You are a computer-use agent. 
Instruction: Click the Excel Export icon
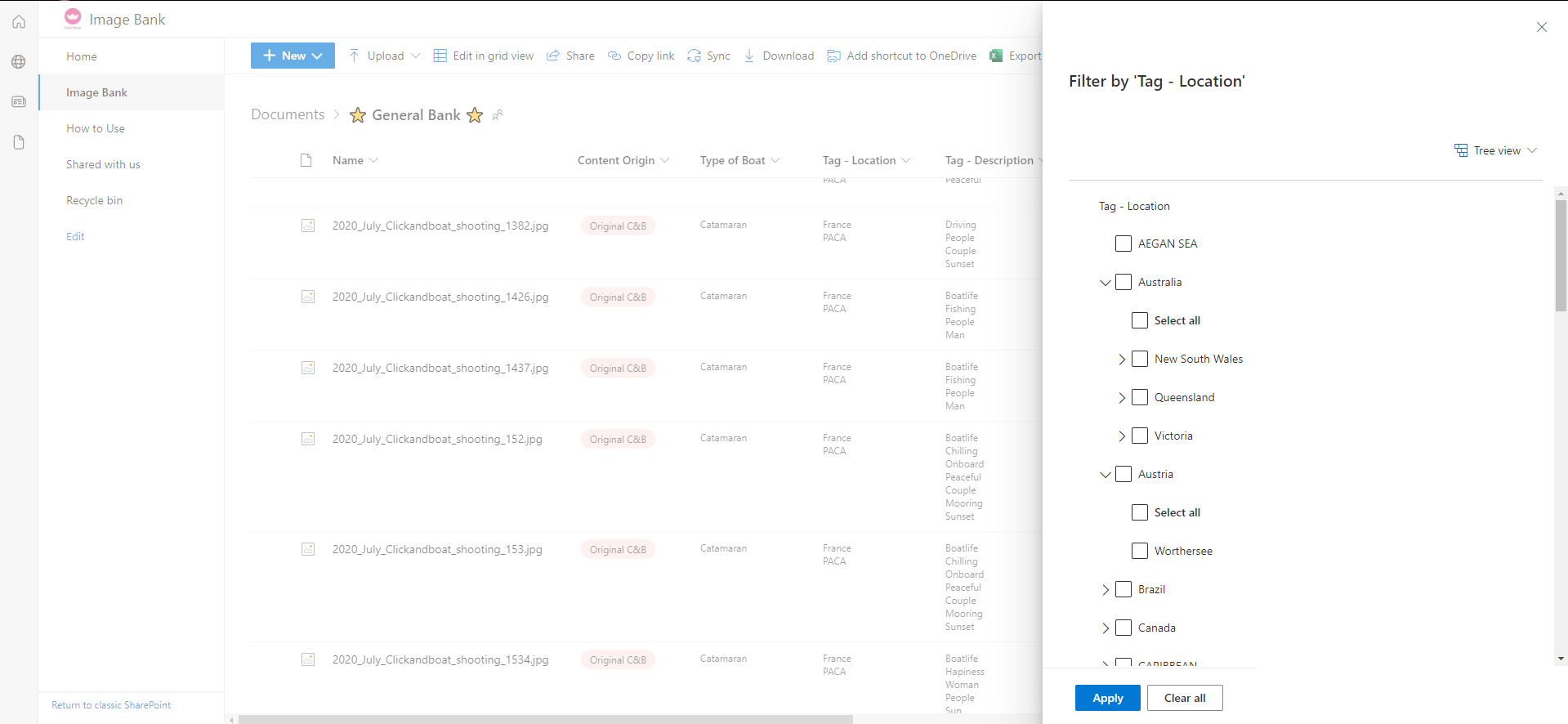[x=996, y=56]
